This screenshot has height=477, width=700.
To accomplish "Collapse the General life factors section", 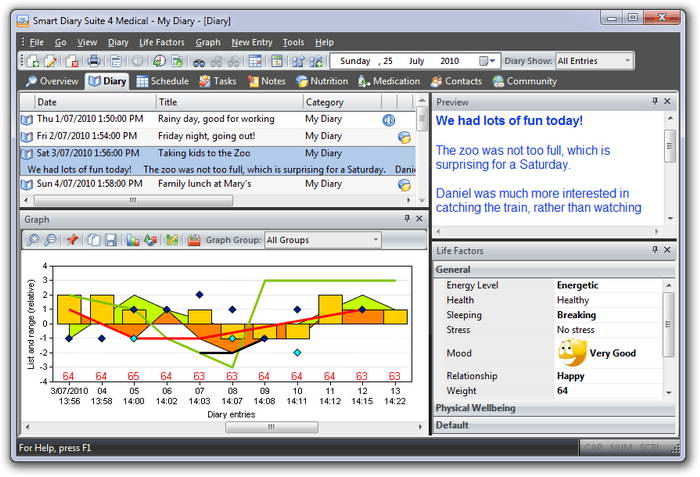I will click(554, 270).
